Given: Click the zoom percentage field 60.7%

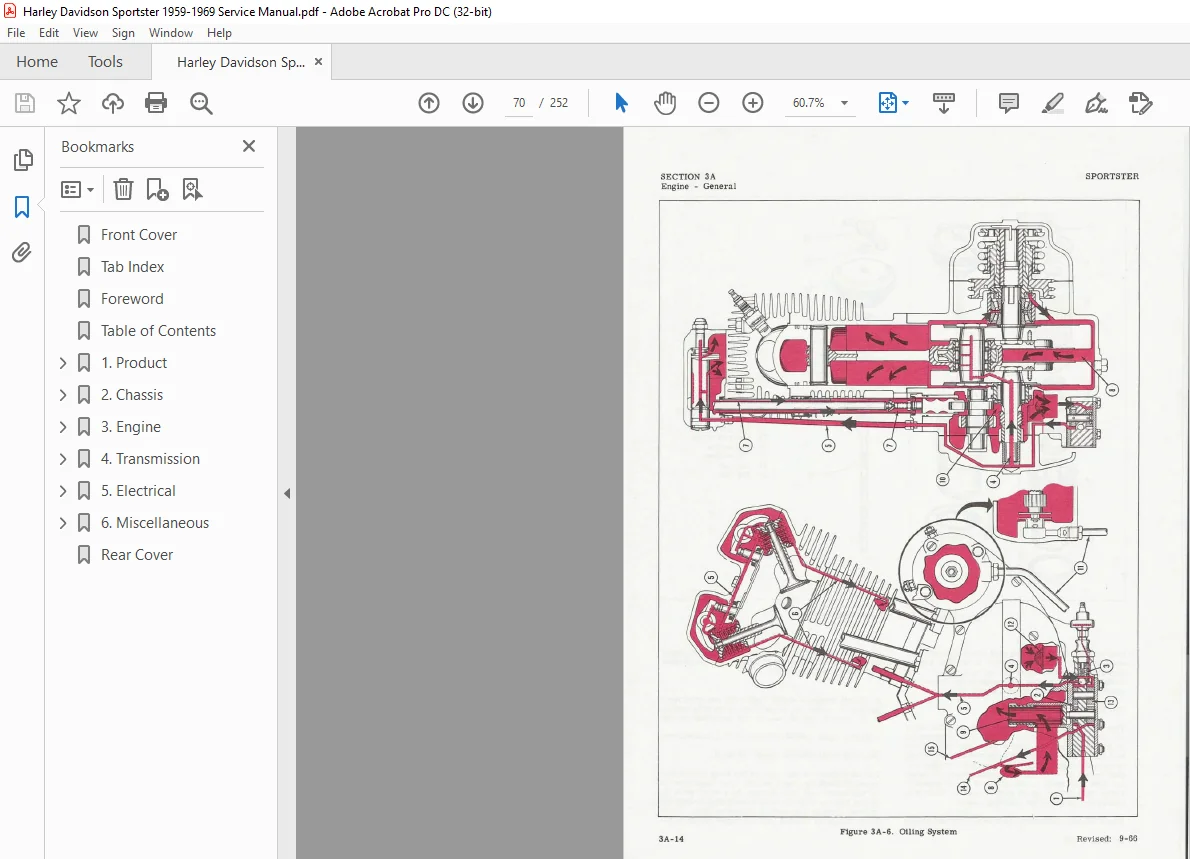Looking at the screenshot, I should [808, 102].
